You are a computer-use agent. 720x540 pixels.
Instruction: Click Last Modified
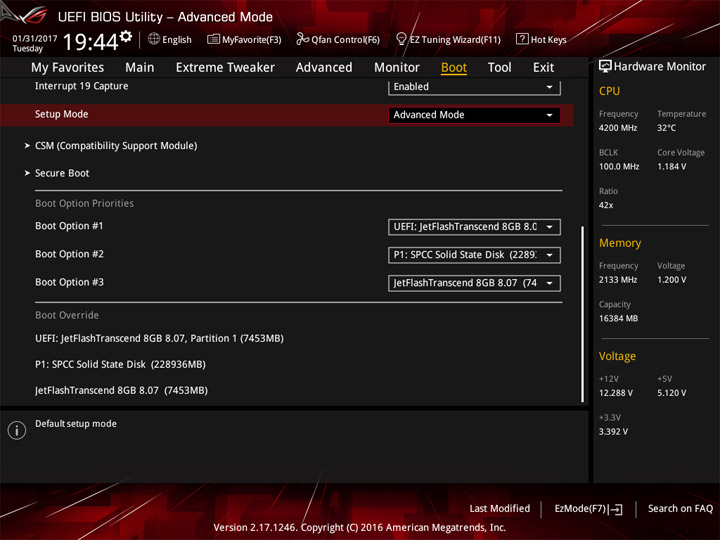tap(500, 509)
